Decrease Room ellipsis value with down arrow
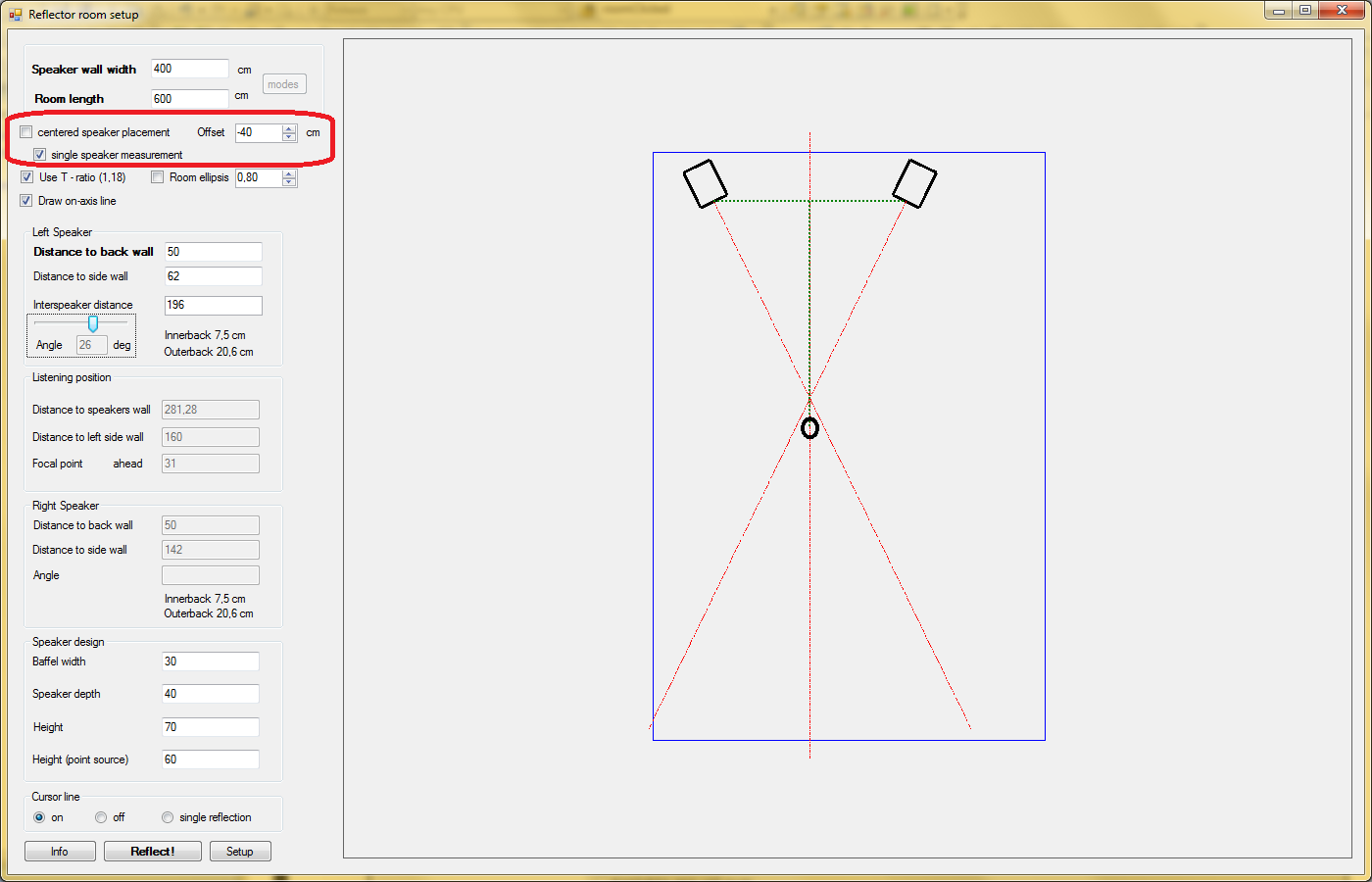The width and height of the screenshot is (1372, 882). point(289,182)
